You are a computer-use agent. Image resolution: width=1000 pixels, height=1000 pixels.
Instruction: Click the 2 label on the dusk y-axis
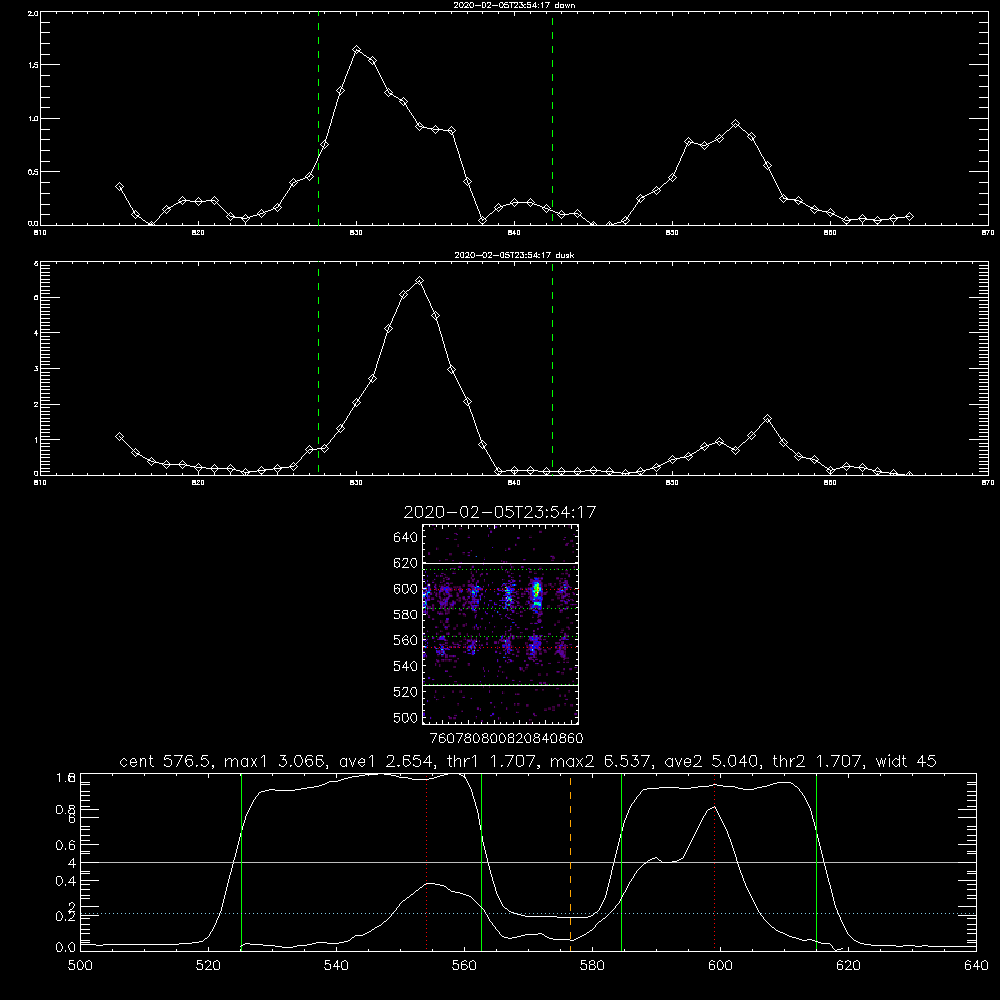point(36,404)
